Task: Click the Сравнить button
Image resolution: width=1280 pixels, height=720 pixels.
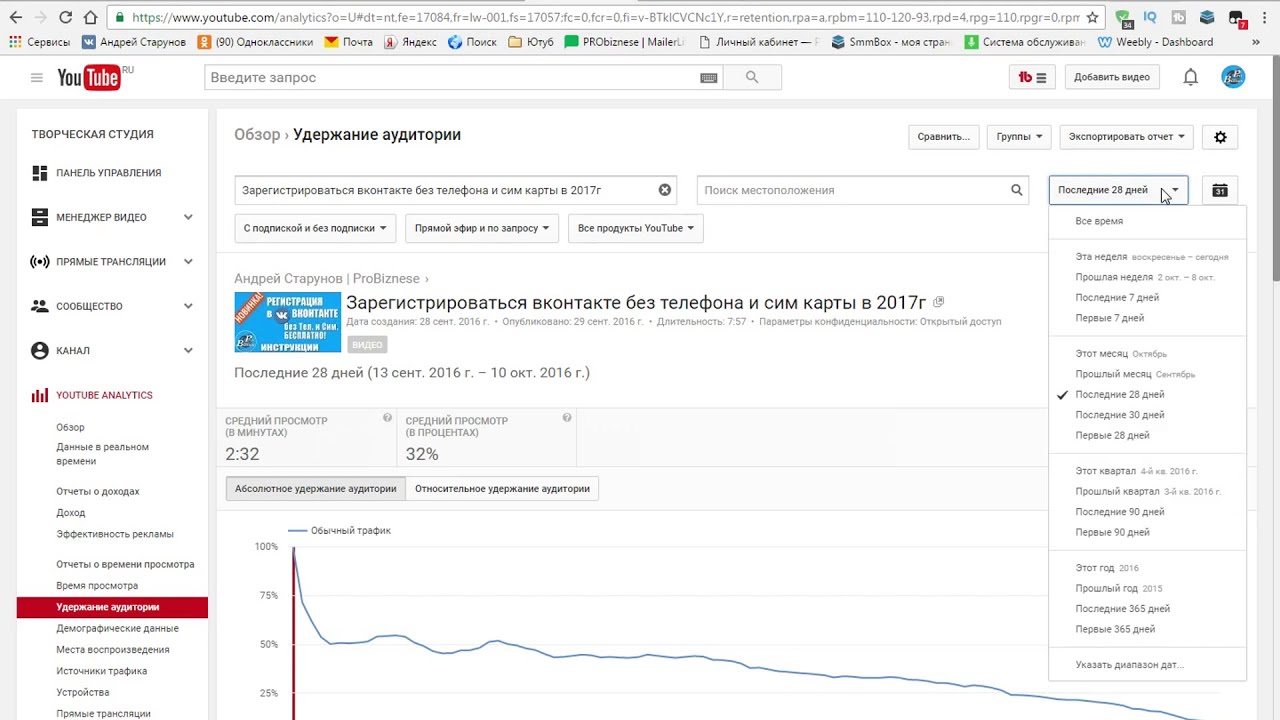Action: pyautogui.click(x=943, y=137)
